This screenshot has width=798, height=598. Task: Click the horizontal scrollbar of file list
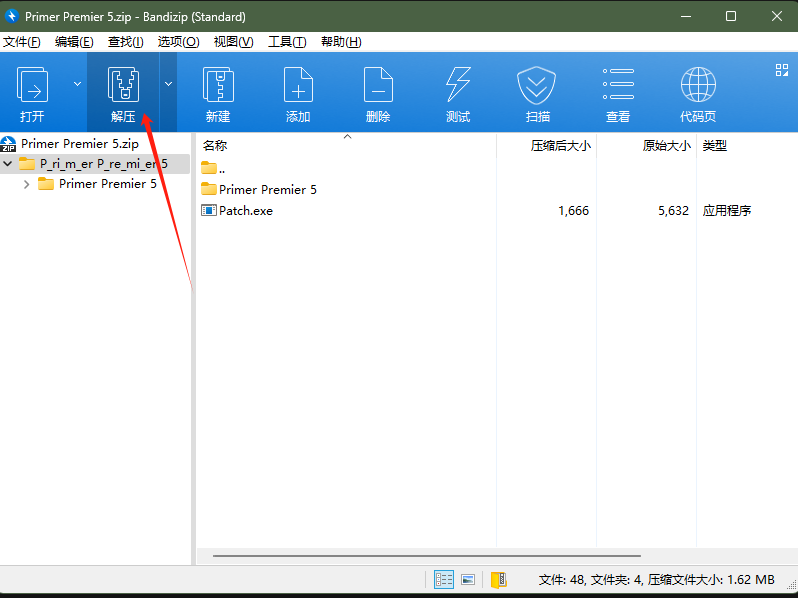[x=426, y=556]
